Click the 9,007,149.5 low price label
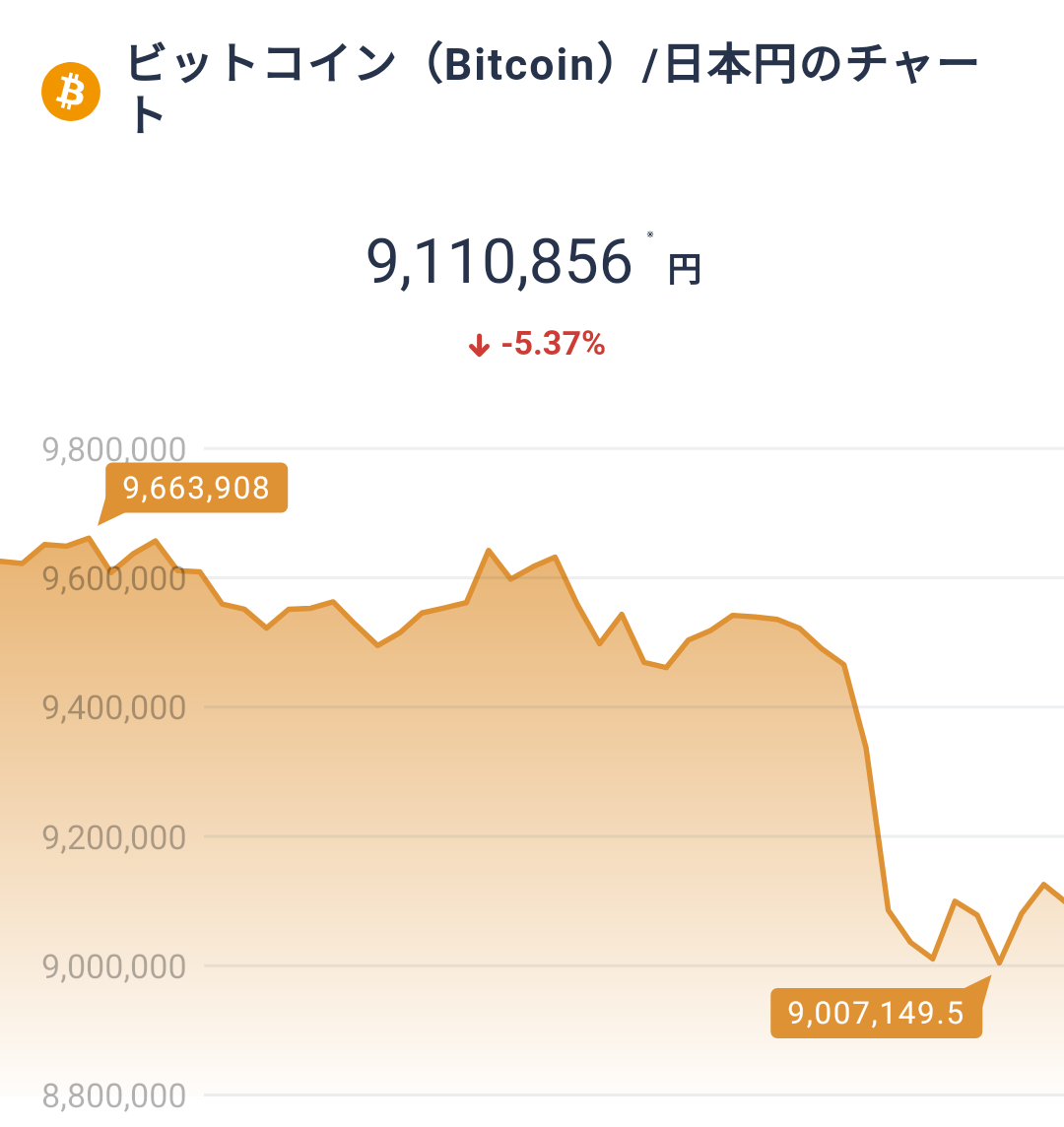The height and width of the screenshot is (1127, 1064). 876,1013
